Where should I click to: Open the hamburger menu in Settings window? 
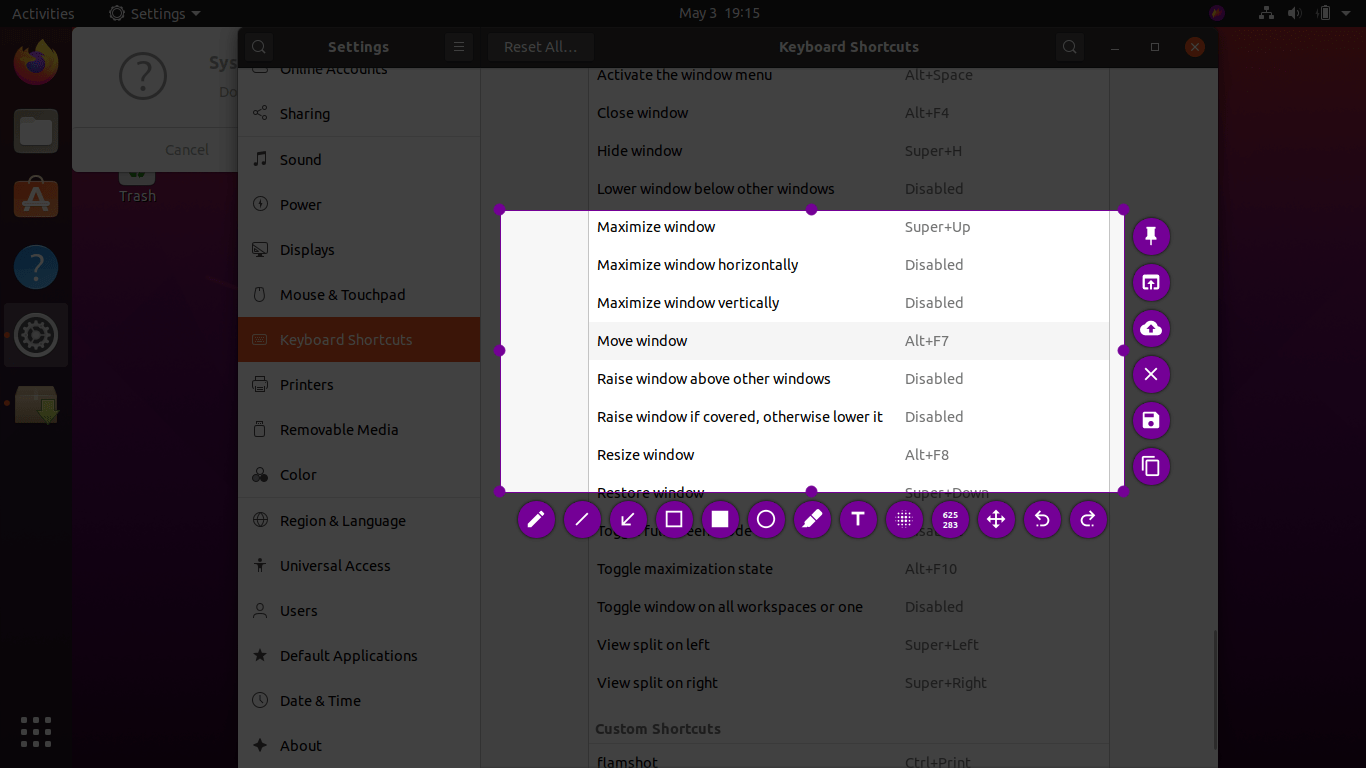click(x=458, y=46)
